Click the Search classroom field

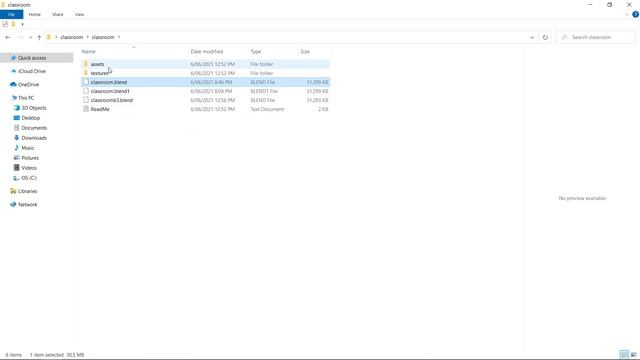596,37
